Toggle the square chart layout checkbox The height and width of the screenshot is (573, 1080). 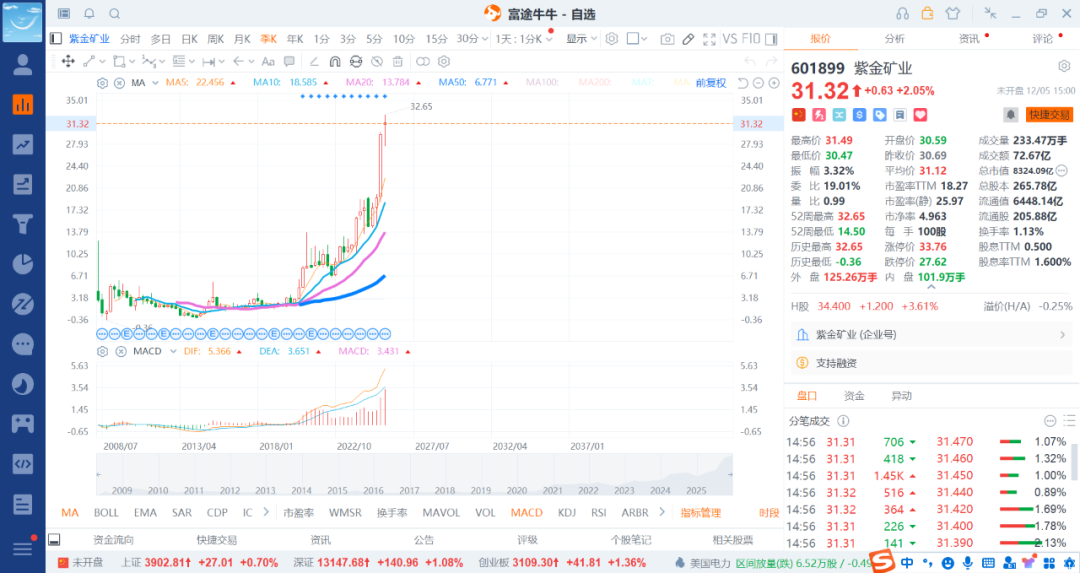(632, 39)
